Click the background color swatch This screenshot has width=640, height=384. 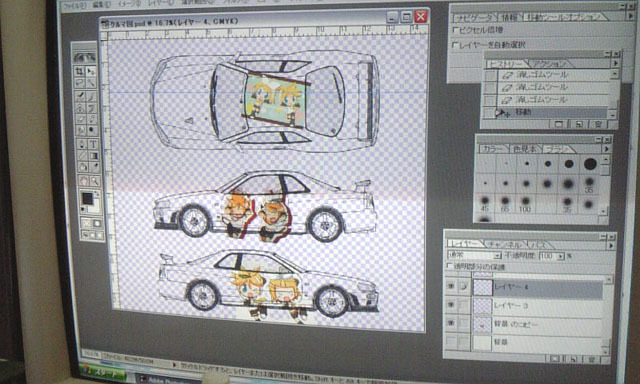[94, 206]
